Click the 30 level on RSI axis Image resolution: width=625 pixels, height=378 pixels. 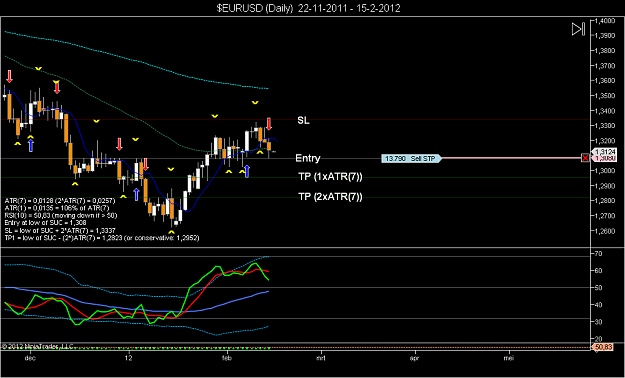[x=599, y=321]
